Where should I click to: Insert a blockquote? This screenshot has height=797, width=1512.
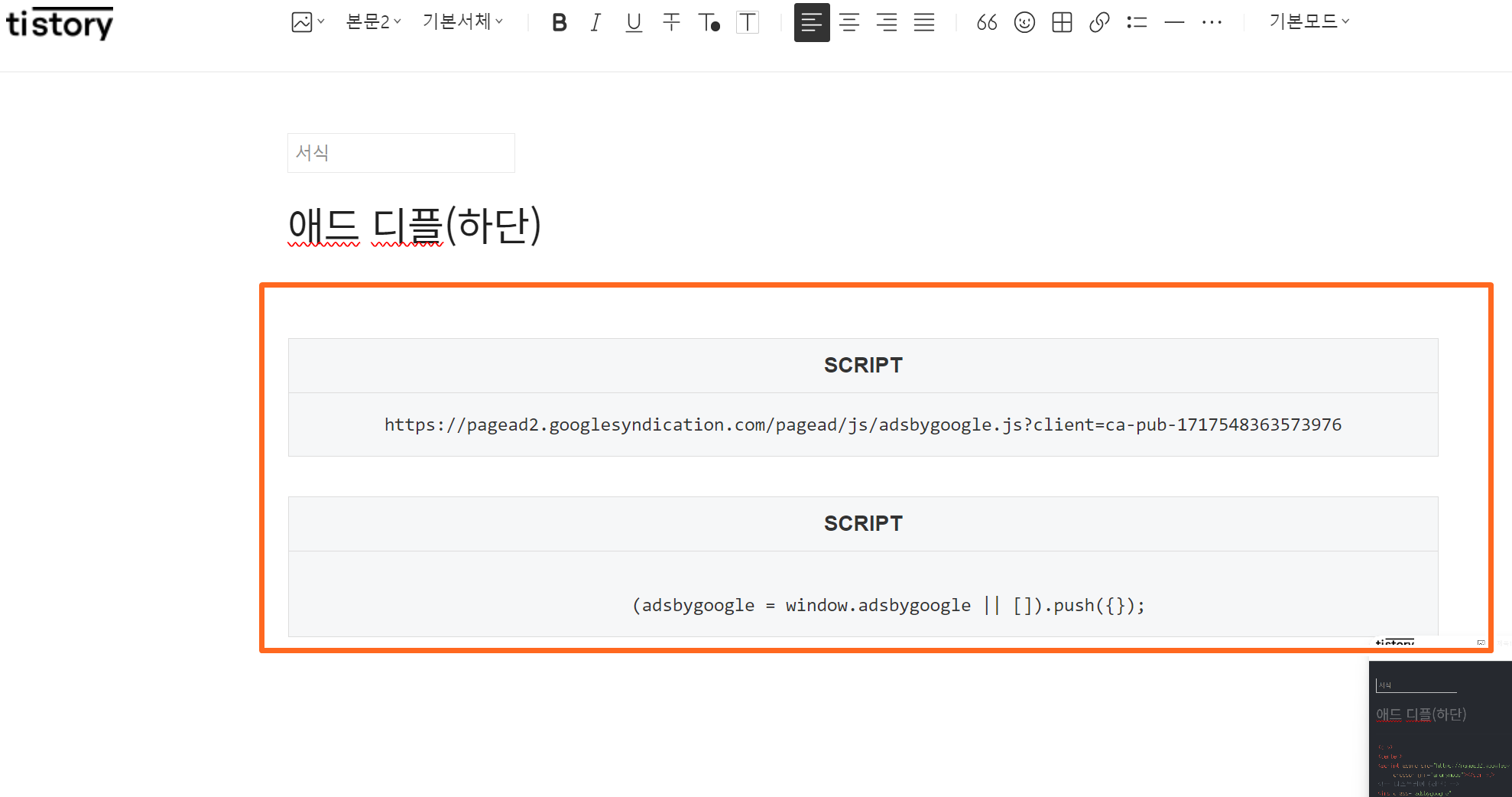(986, 22)
